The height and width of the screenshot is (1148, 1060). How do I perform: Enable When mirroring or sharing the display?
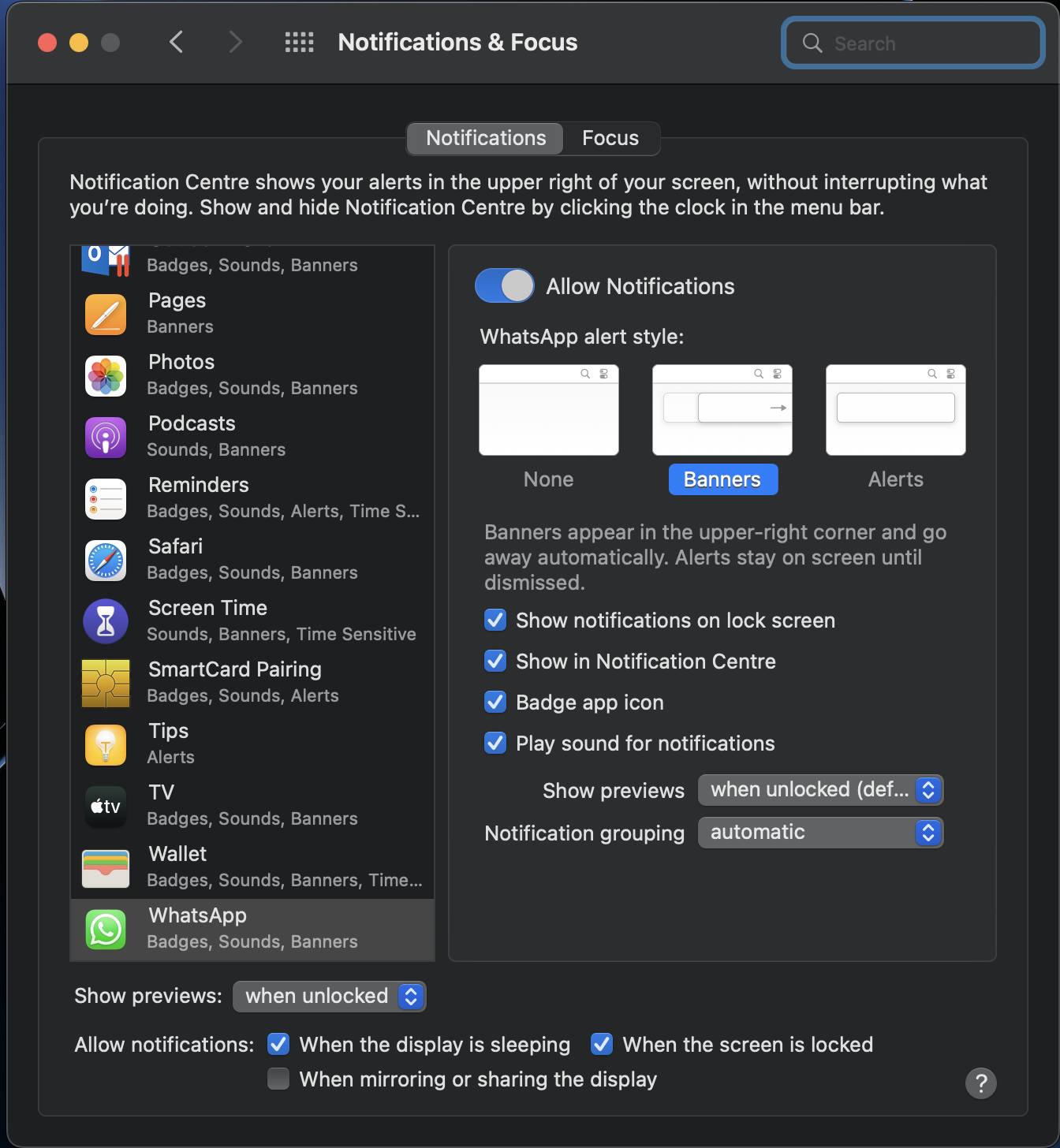coord(278,1079)
